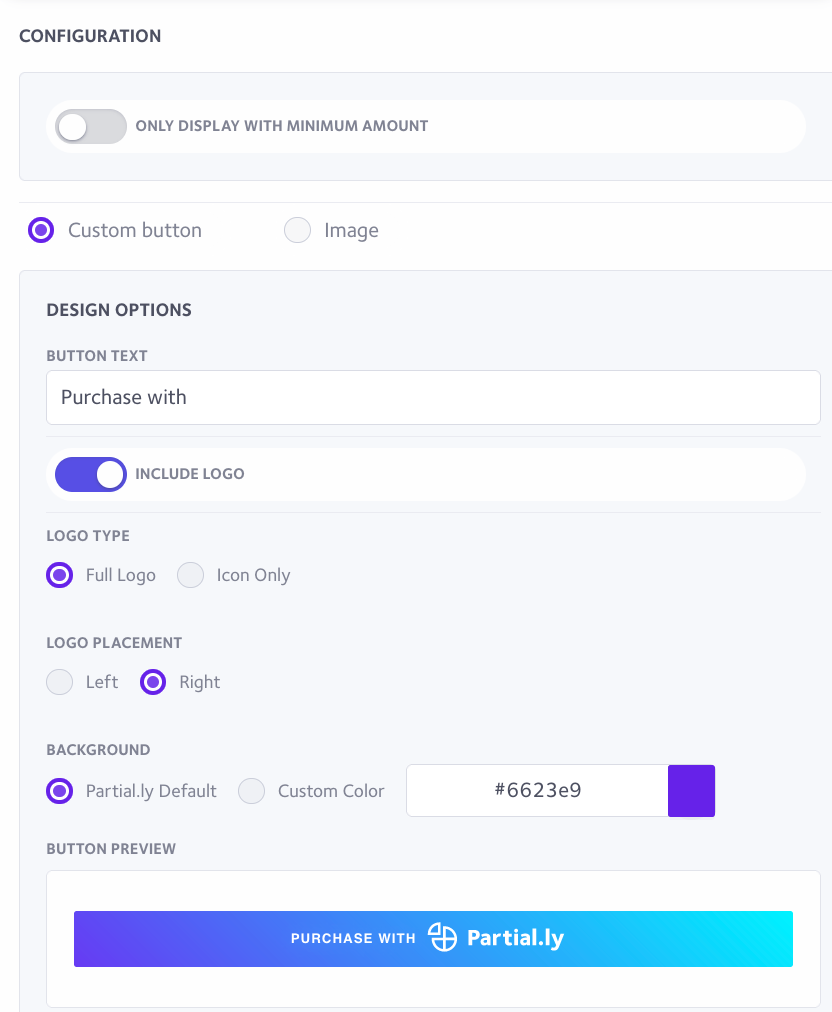Image resolution: width=832 pixels, height=1012 pixels.
Task: Disable the ONLY DISPLAY WITH MINIMUM AMOUNT switch
Action: [x=90, y=126]
